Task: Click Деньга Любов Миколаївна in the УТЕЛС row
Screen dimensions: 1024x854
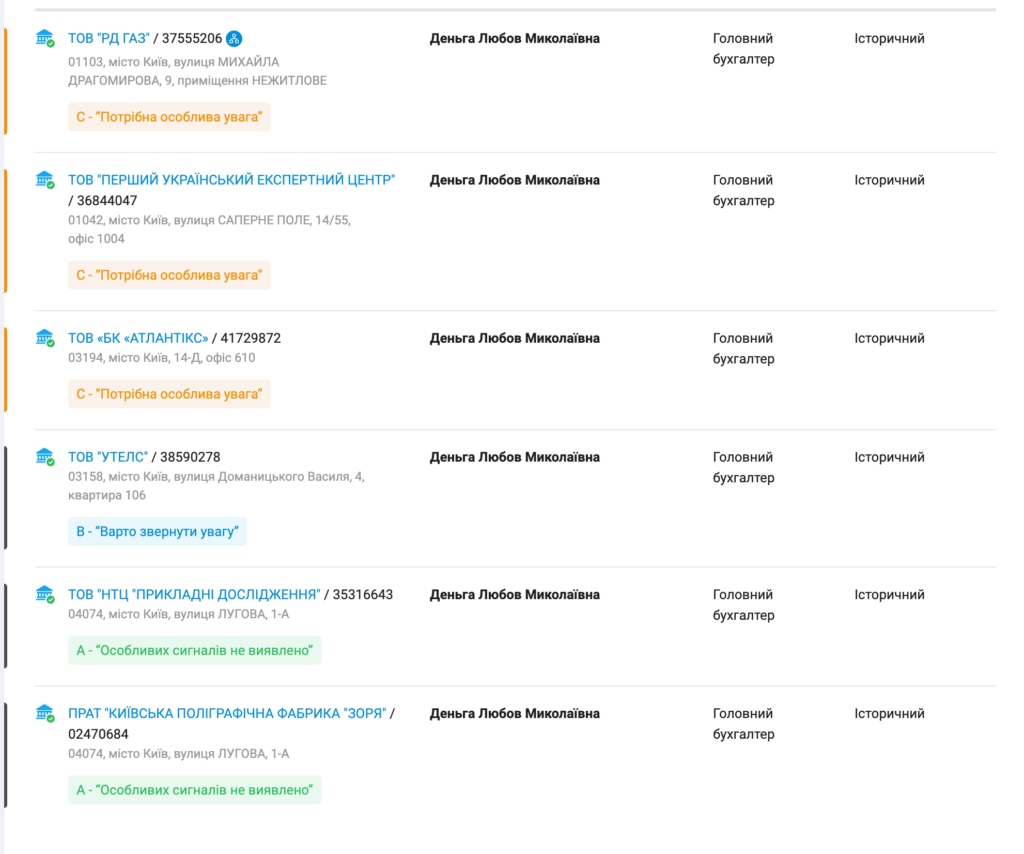Action: click(x=515, y=457)
